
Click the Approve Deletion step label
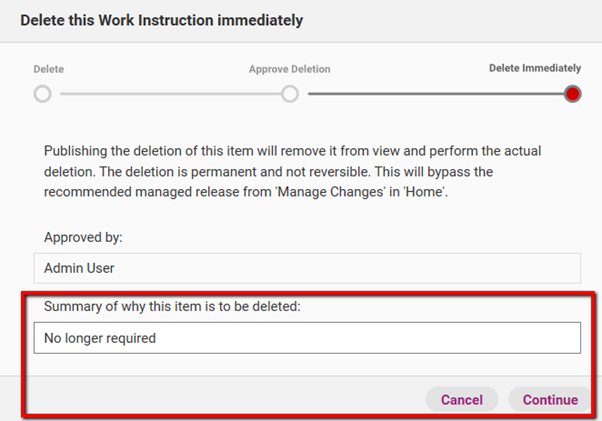click(289, 69)
